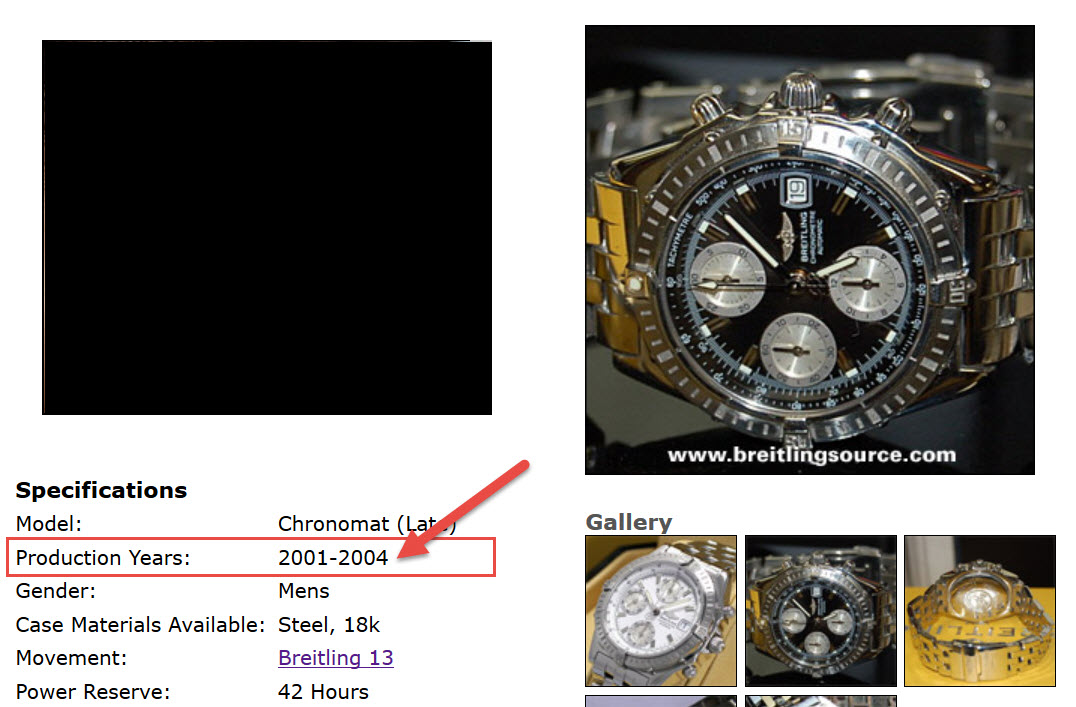The height and width of the screenshot is (707, 1076).
Task: Click the Production Years label
Action: click(x=103, y=557)
